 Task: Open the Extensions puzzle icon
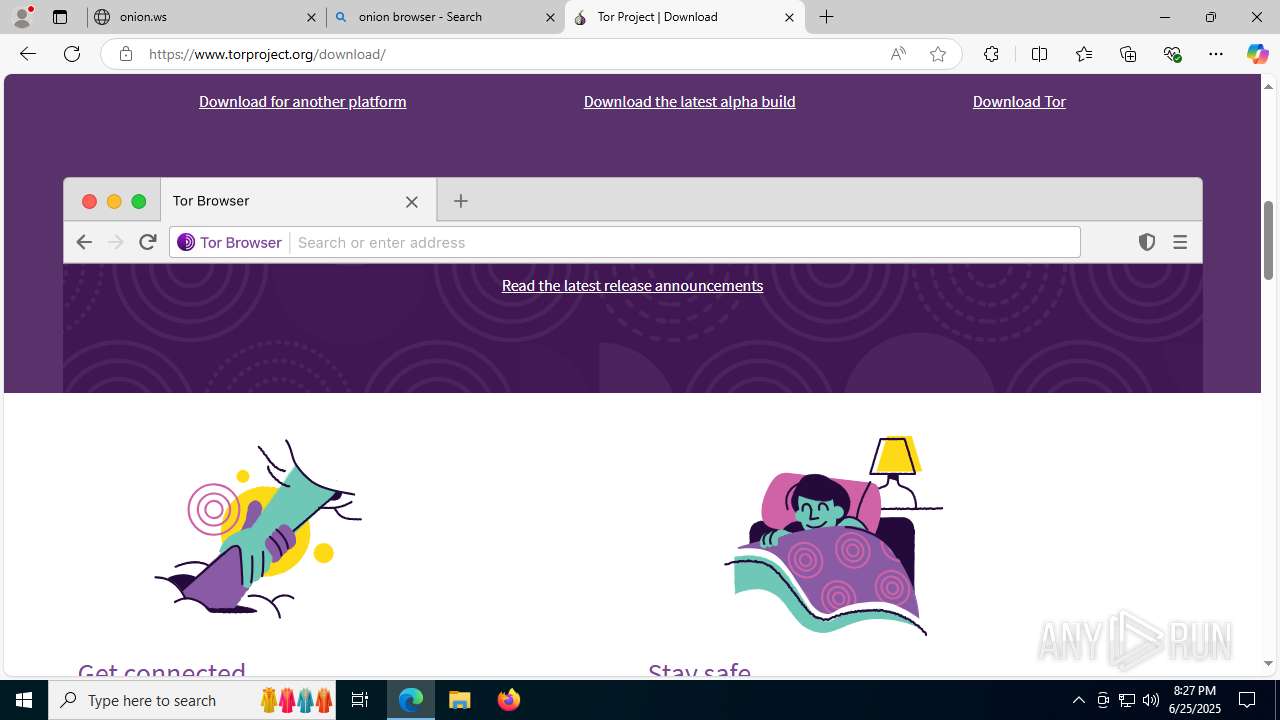991,54
